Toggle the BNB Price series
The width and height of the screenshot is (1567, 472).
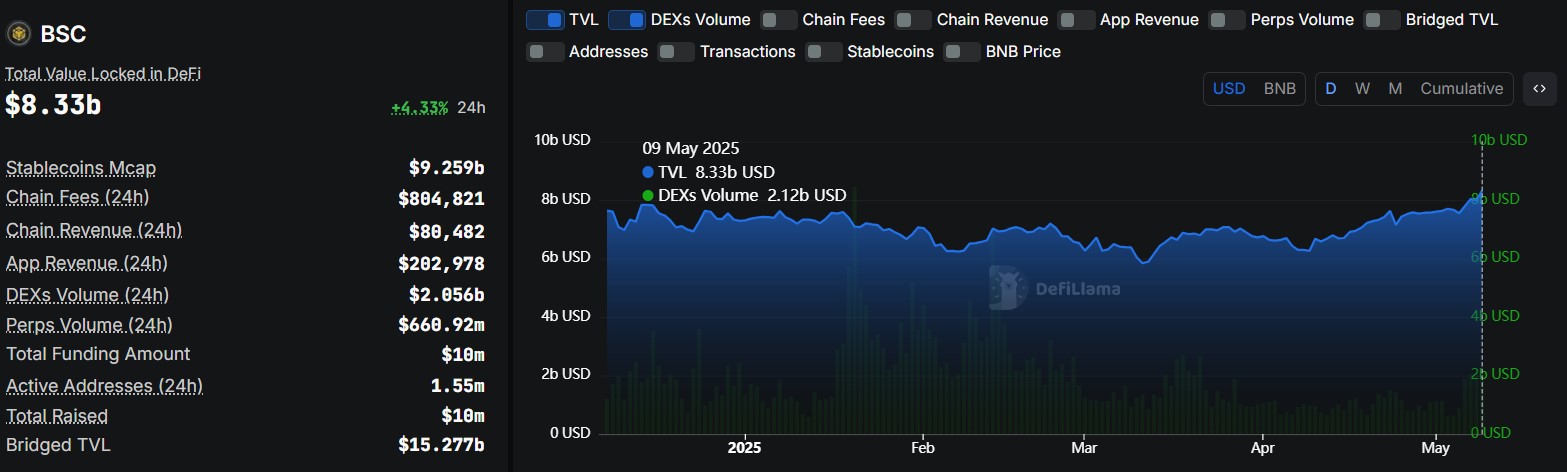click(962, 51)
